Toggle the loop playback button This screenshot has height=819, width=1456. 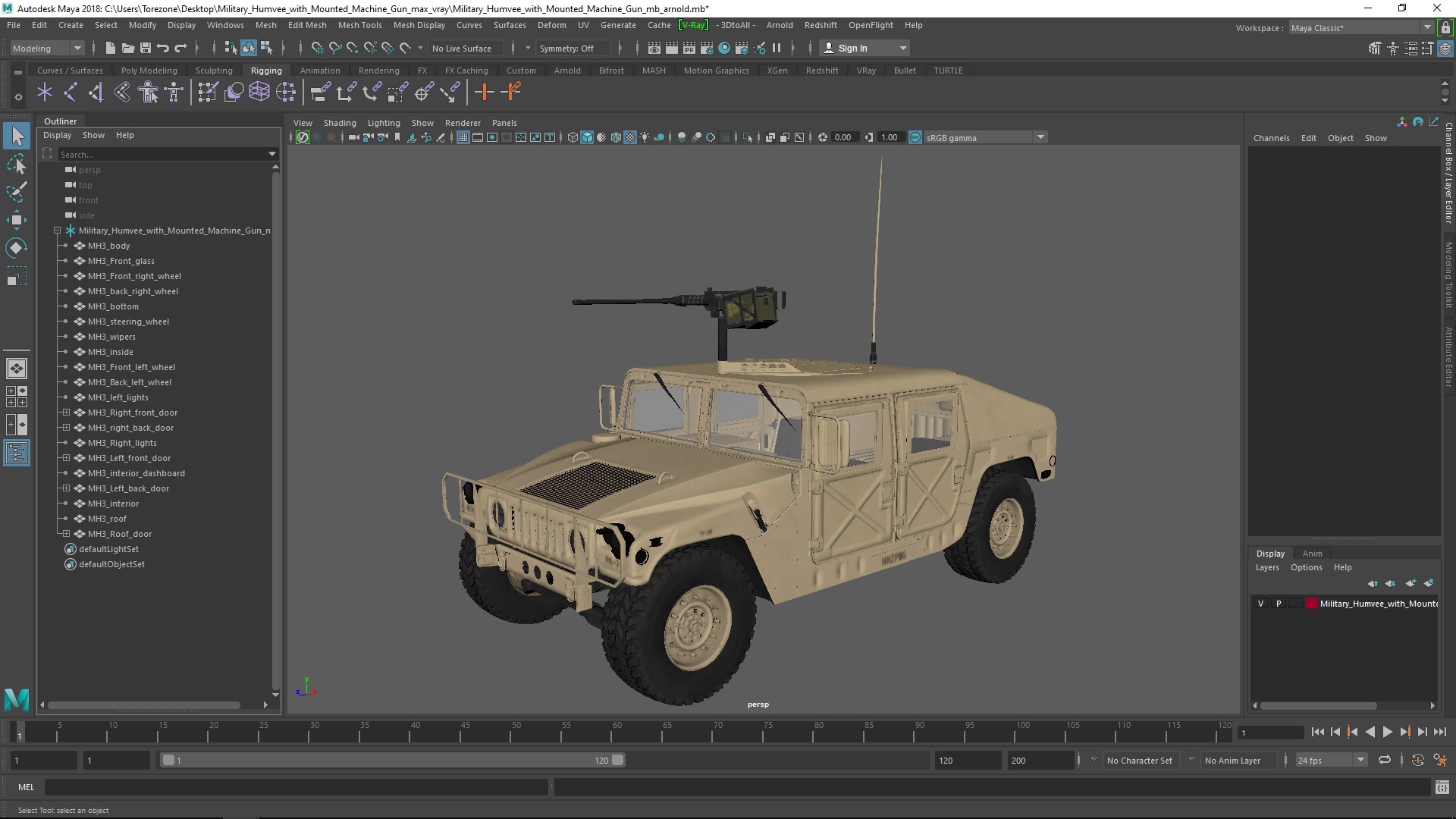point(1385,760)
